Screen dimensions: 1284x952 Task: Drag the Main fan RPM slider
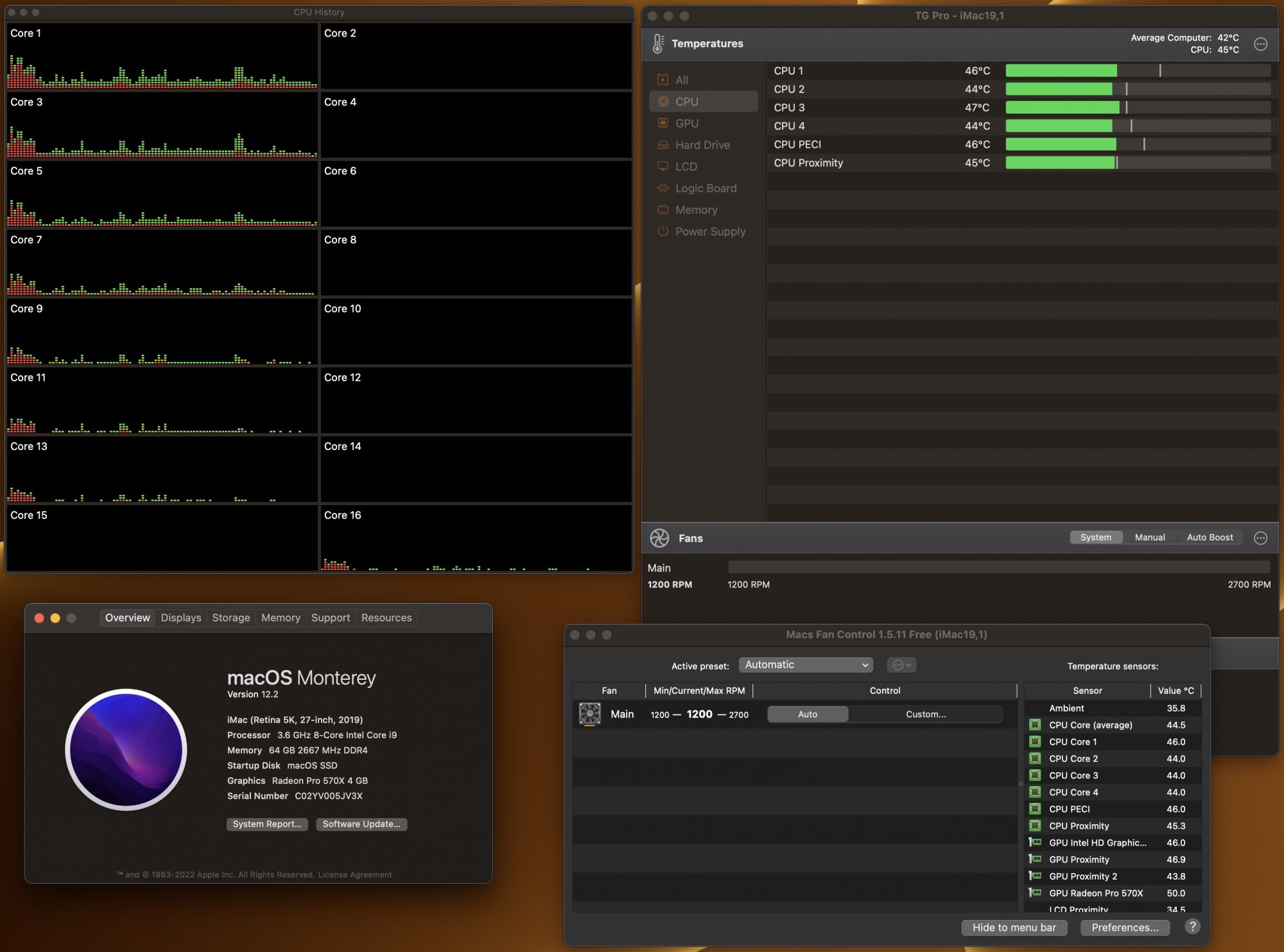pyautogui.click(x=731, y=568)
